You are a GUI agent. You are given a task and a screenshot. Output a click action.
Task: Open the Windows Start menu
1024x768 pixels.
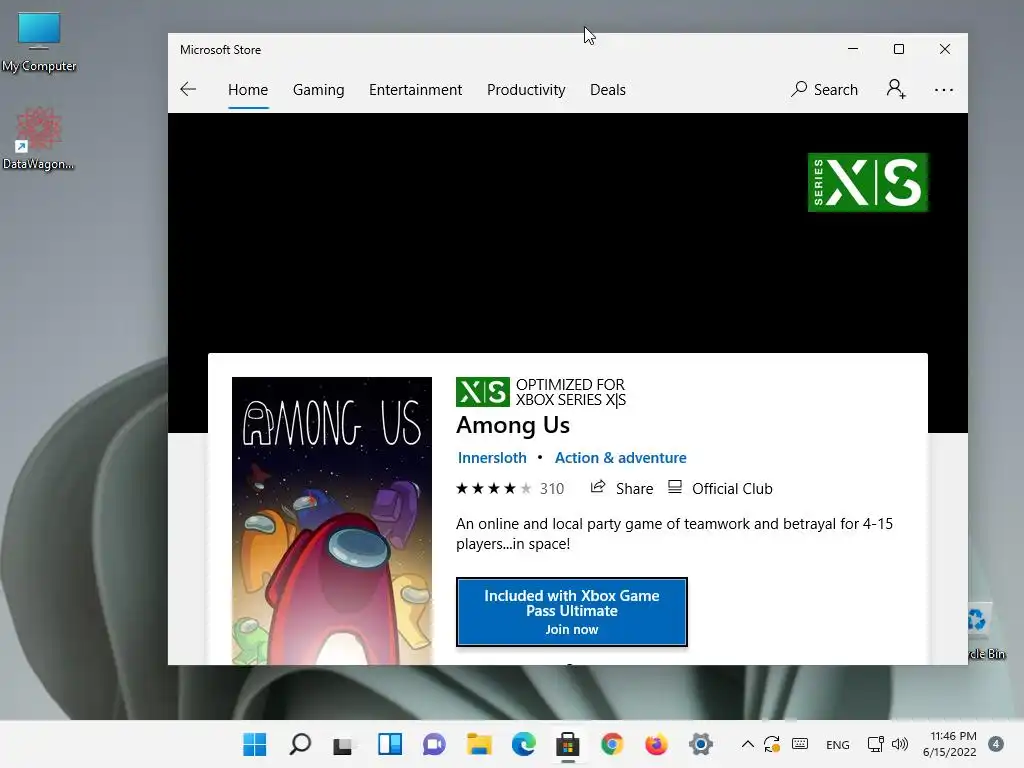[255, 744]
